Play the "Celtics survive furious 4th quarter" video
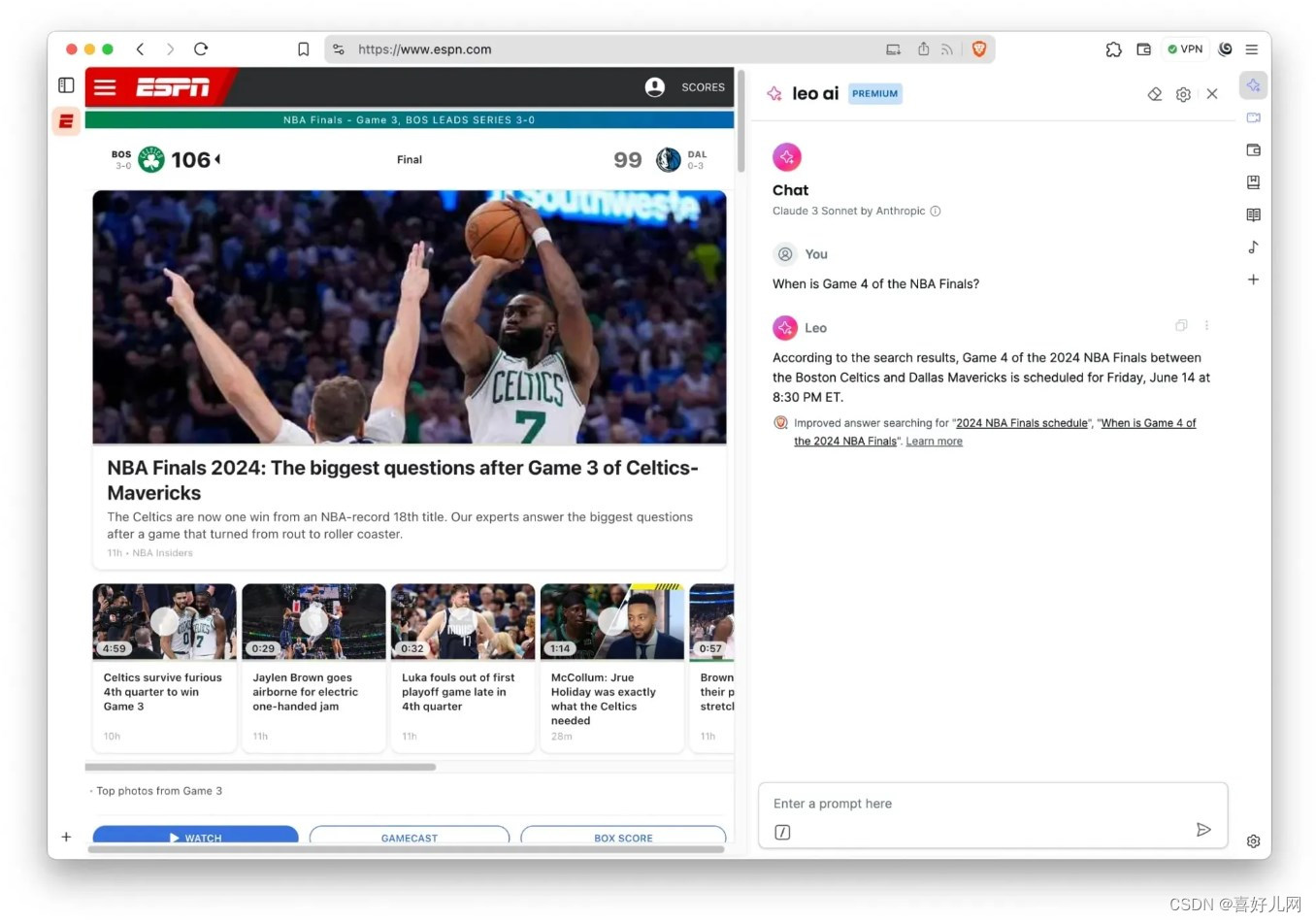The image size is (1316, 922). 164,621
